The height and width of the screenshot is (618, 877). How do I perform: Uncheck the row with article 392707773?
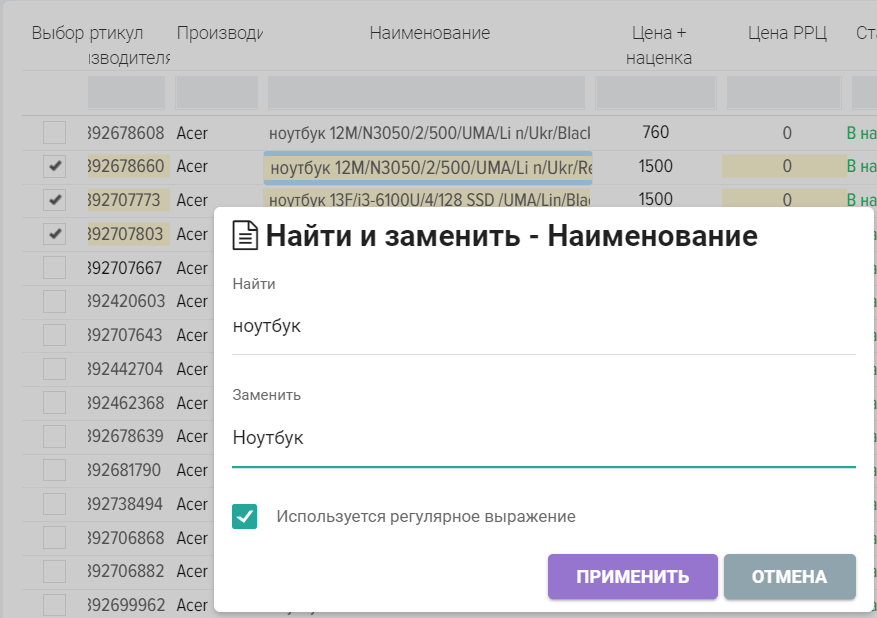[x=54, y=200]
